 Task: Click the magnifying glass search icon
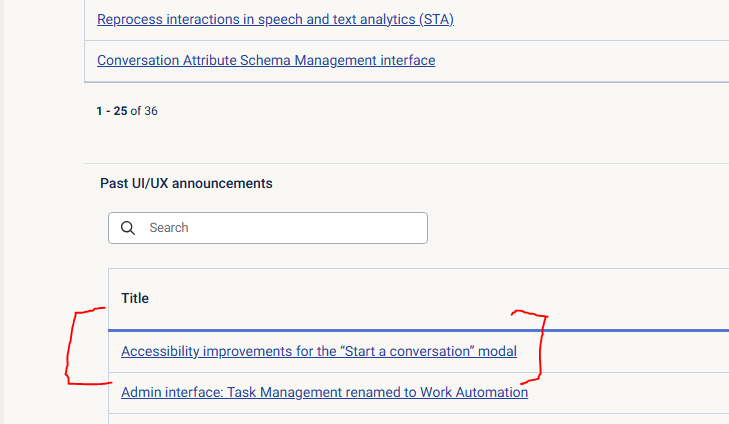pyautogui.click(x=128, y=228)
